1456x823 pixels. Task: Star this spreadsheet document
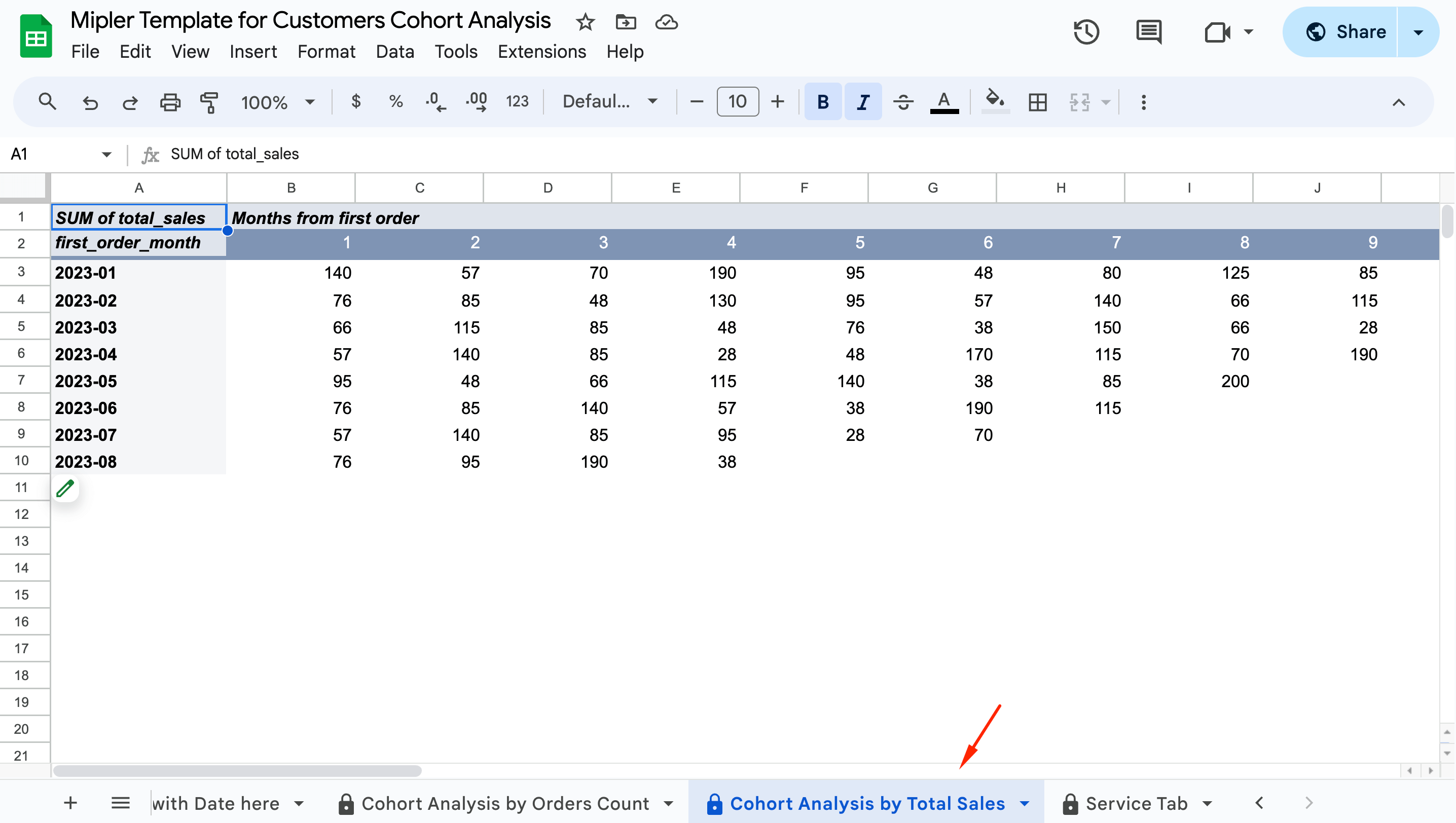pyautogui.click(x=585, y=23)
